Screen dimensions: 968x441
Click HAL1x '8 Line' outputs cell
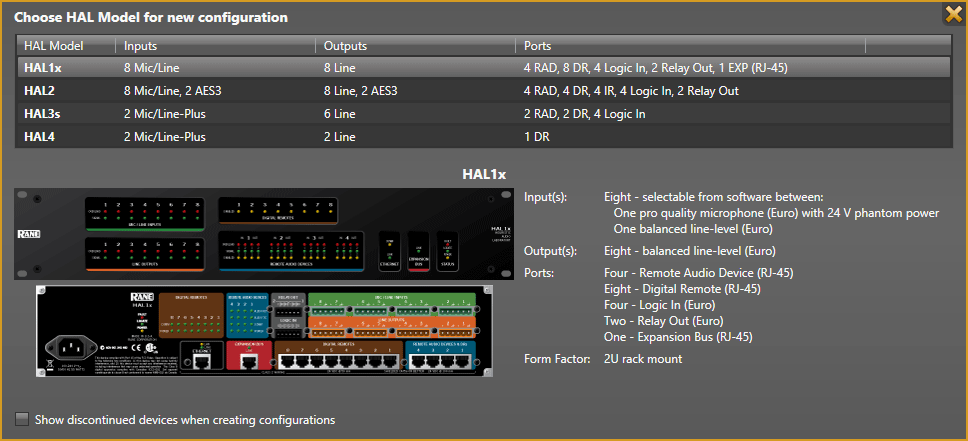[x=340, y=68]
